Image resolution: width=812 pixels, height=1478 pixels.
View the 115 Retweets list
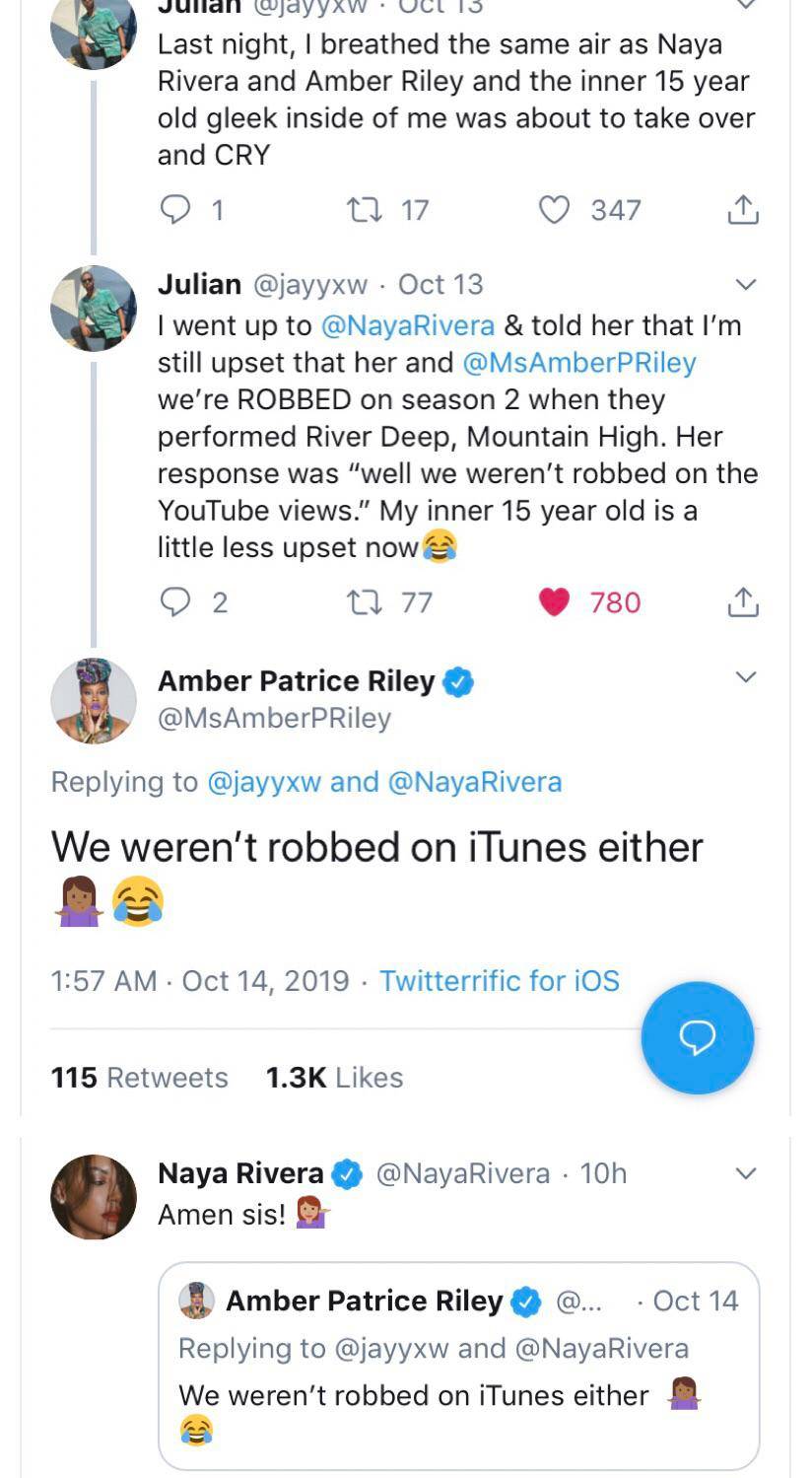142,1077
